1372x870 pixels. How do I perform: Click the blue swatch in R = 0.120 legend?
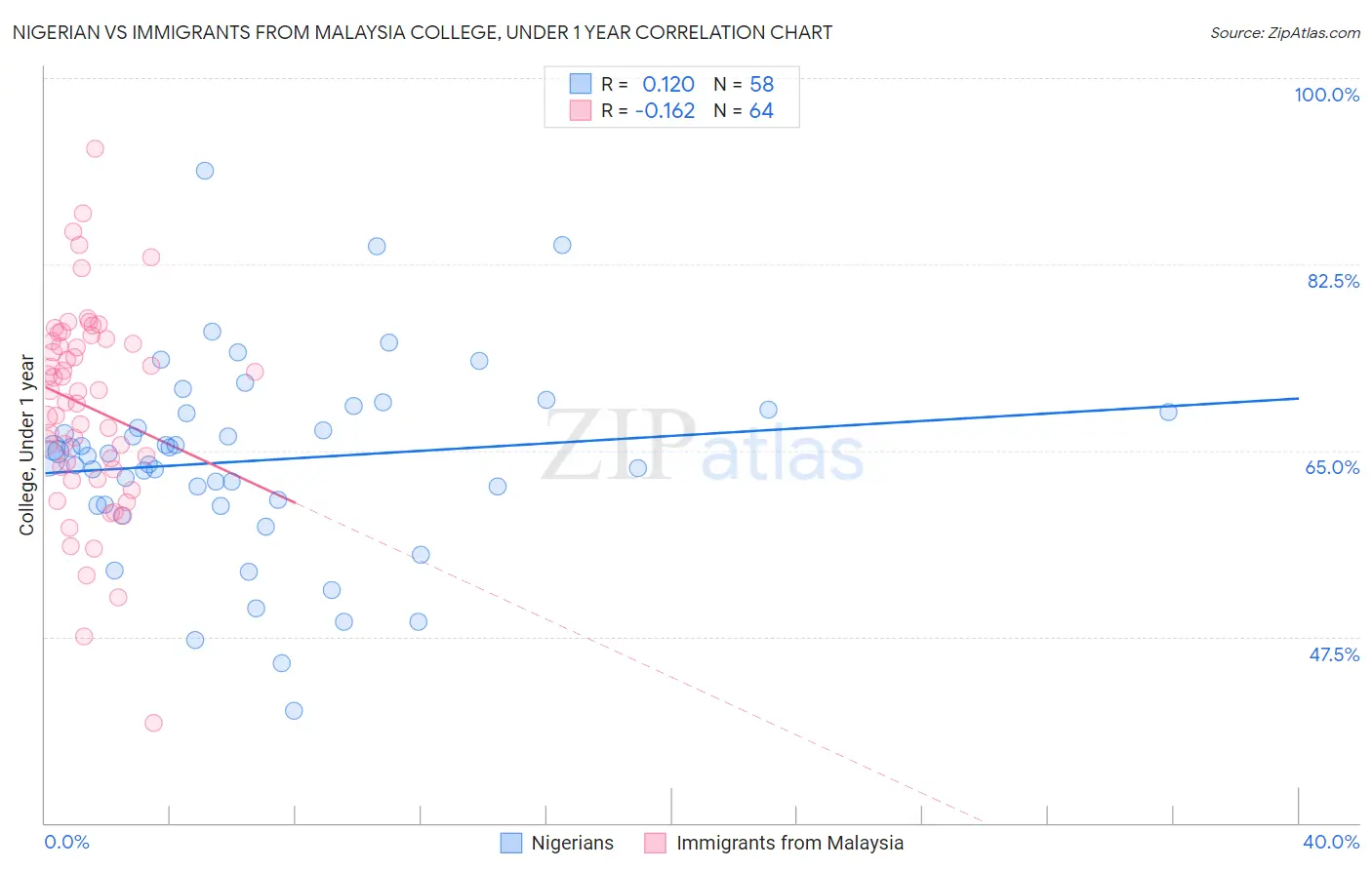click(x=581, y=84)
